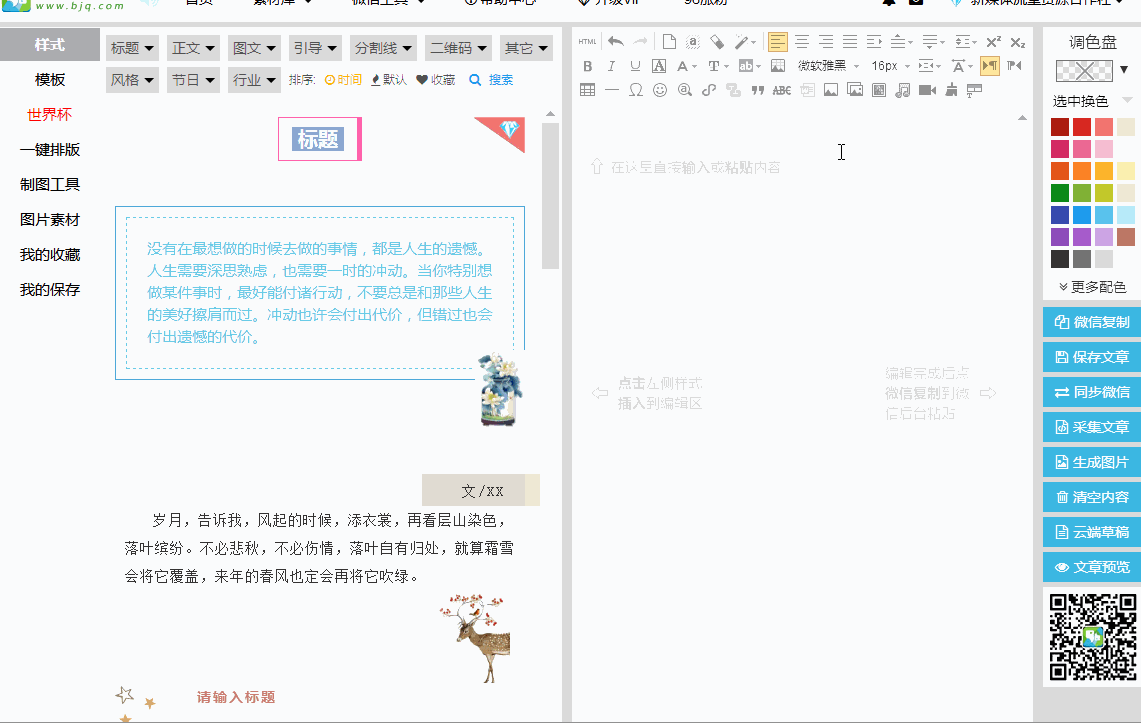This screenshot has width=1141, height=723.
Task: Expand the 分割线 style dropdown
Action: tap(383, 48)
